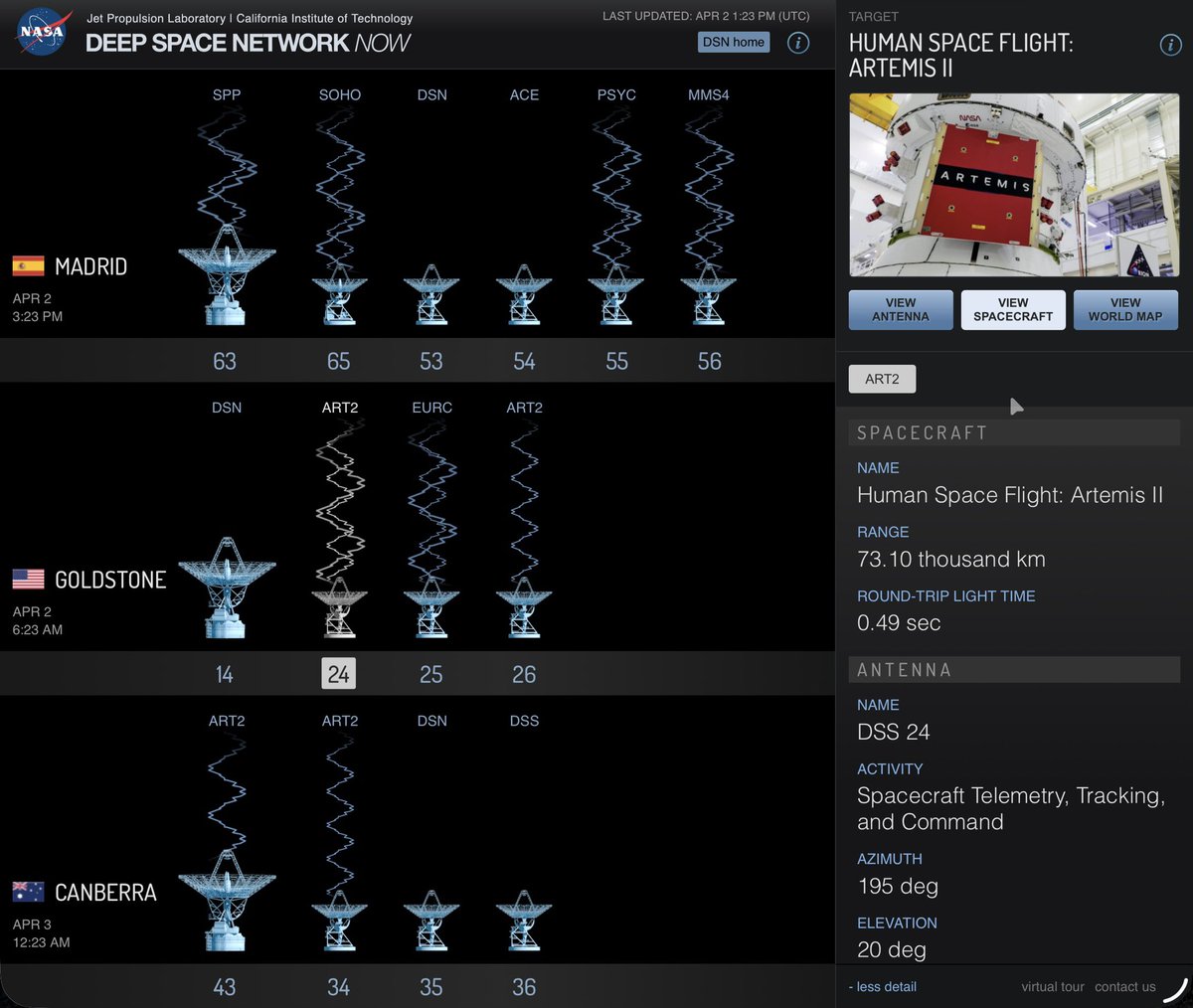Image resolution: width=1193 pixels, height=1008 pixels.
Task: Select Madrid antenna dish 54
Action: click(x=524, y=295)
